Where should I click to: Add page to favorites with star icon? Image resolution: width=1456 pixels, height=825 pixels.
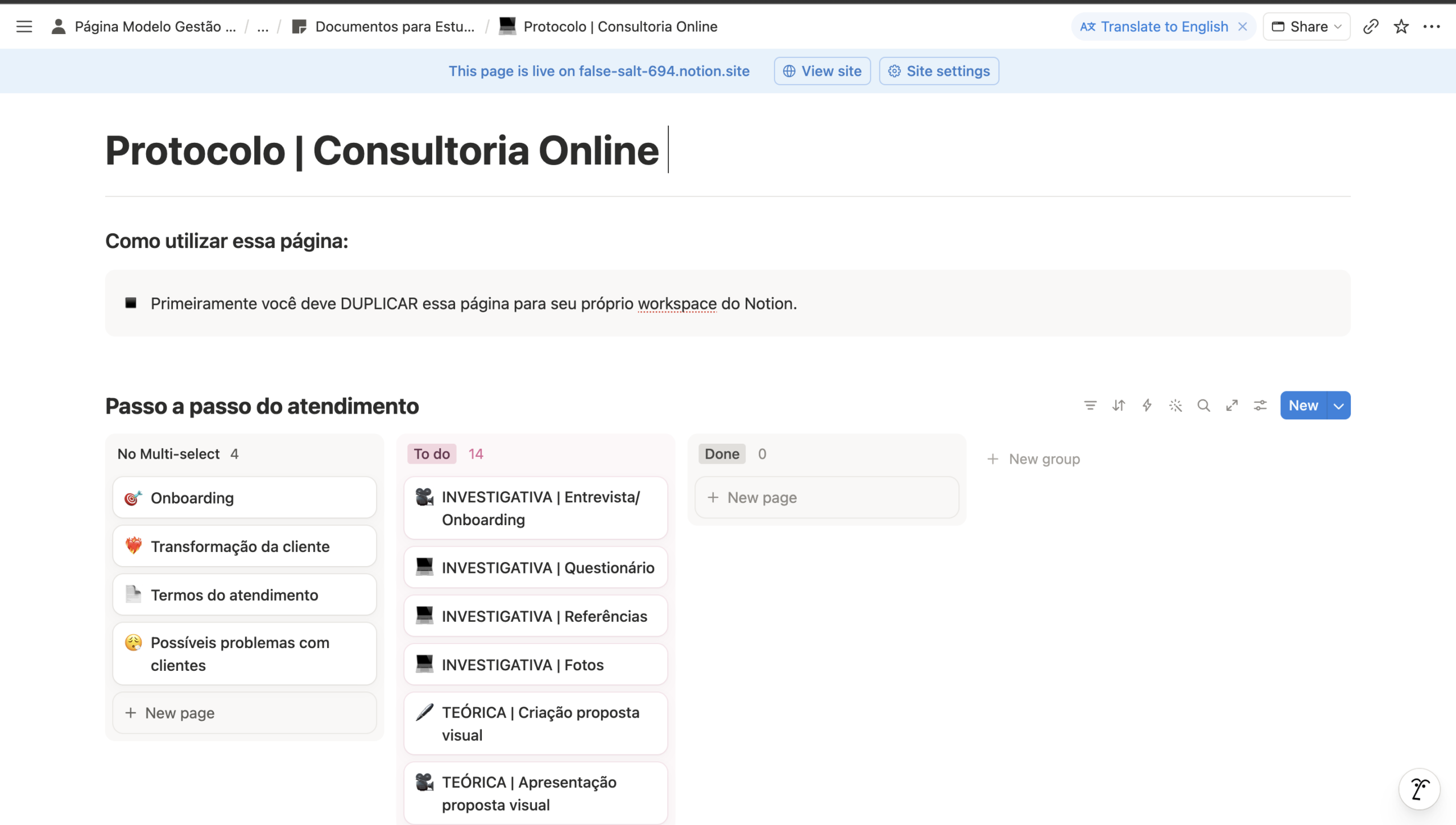tap(1401, 26)
